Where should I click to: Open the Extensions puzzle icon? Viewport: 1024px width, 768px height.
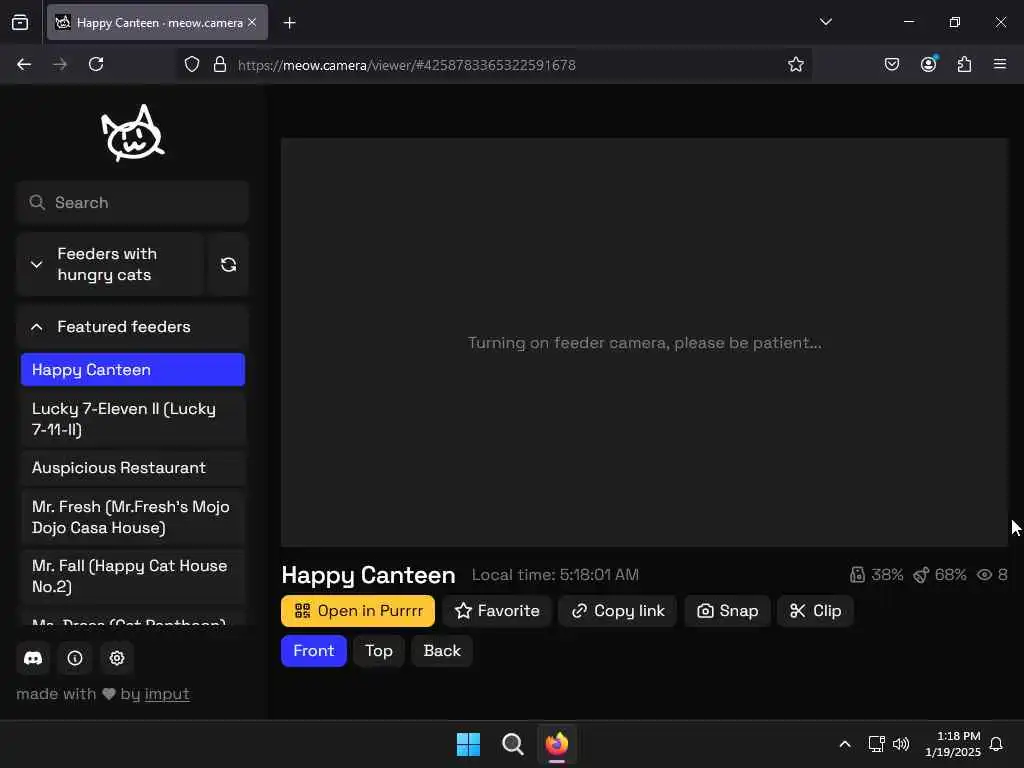coord(964,64)
